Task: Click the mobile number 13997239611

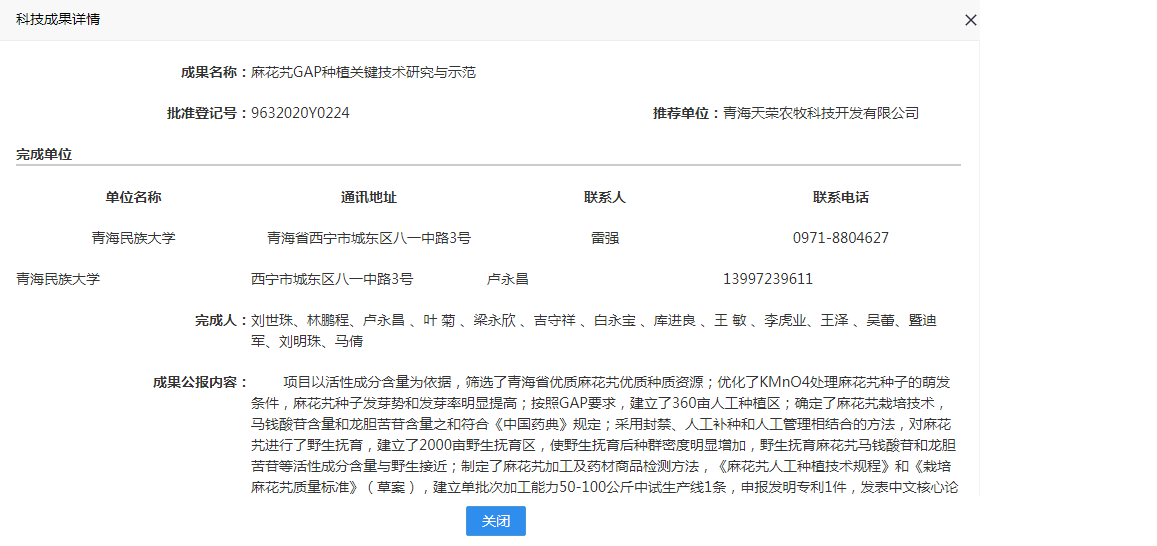Action: [767, 279]
